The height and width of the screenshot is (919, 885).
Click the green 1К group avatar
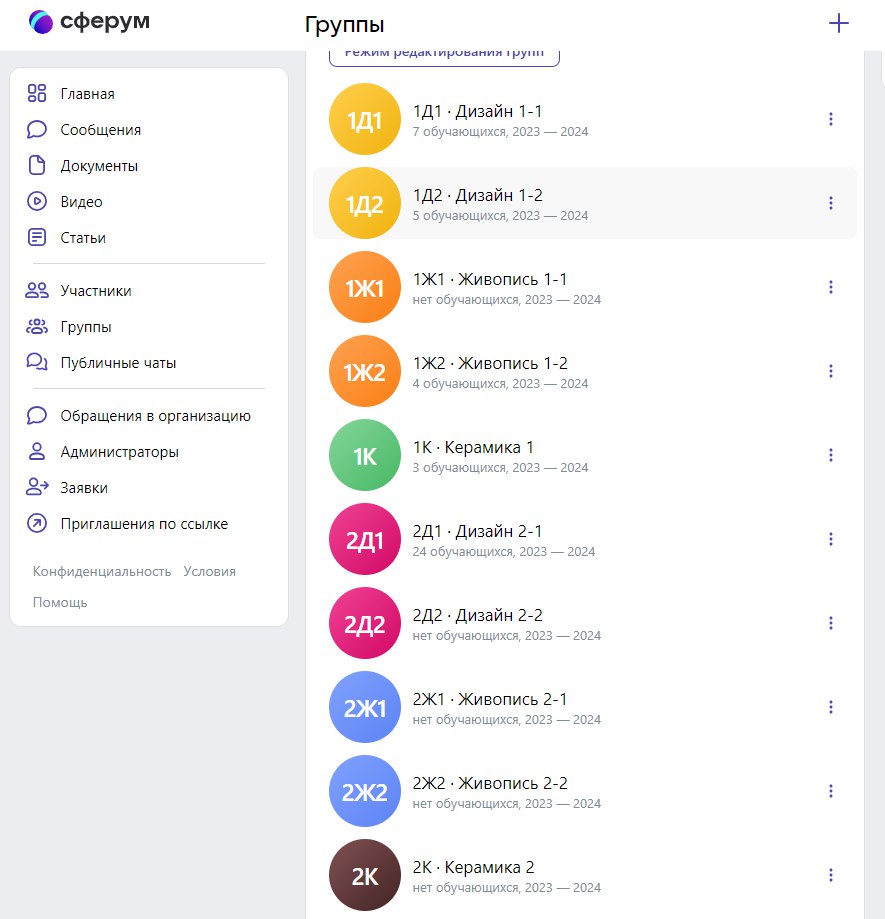[x=365, y=455]
